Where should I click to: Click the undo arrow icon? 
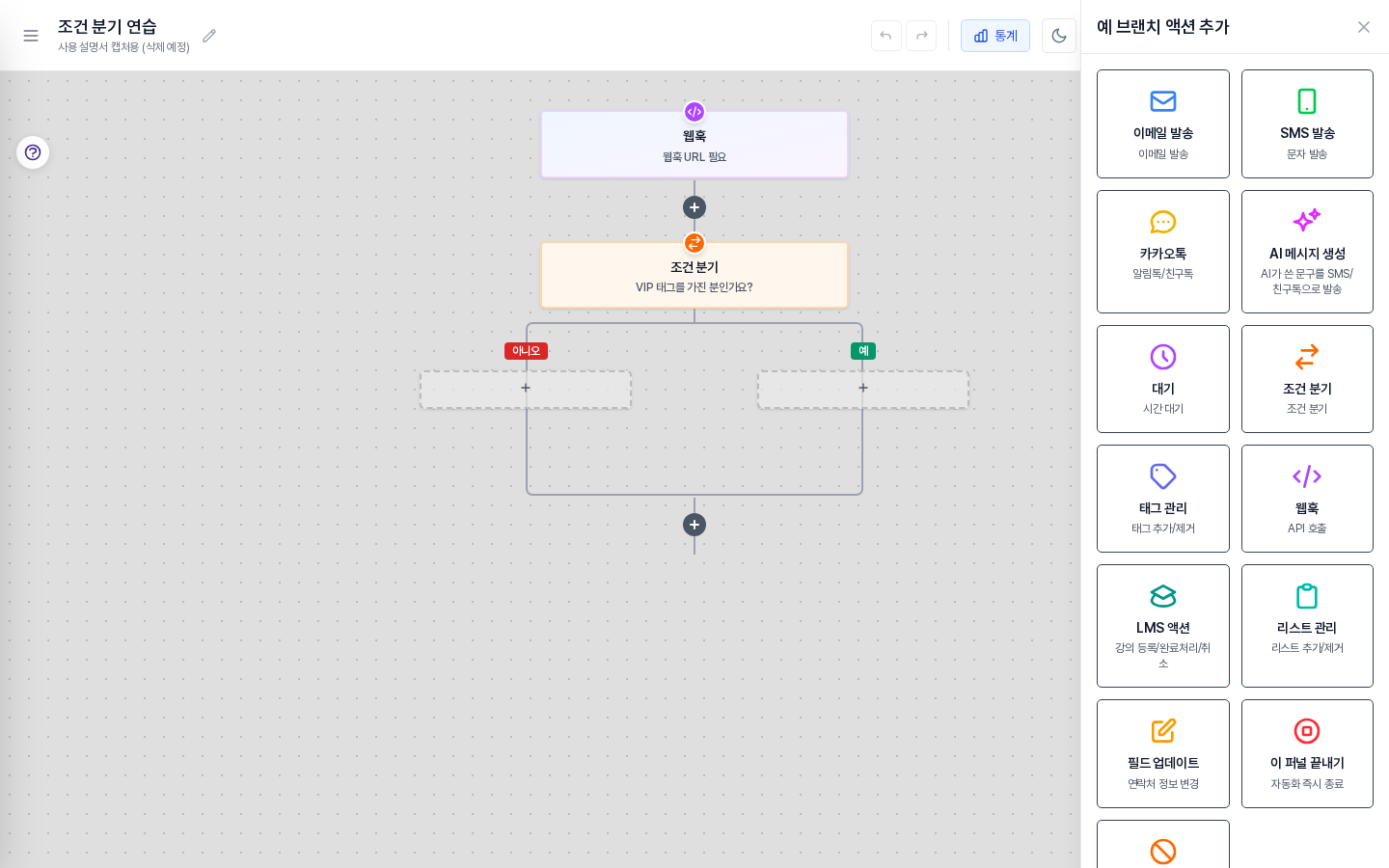click(885, 36)
